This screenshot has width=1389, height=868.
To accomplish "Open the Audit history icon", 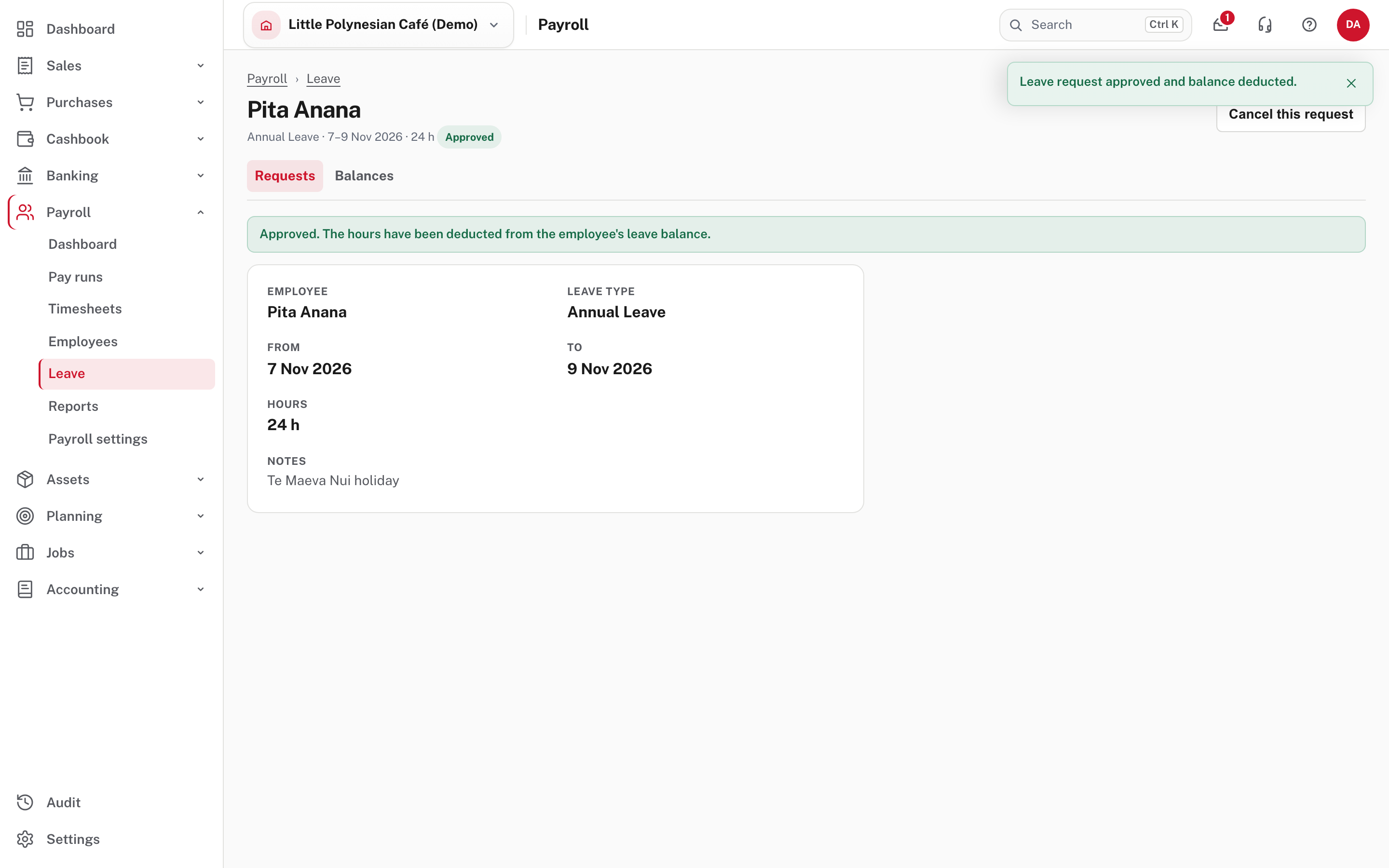I will 25,802.
